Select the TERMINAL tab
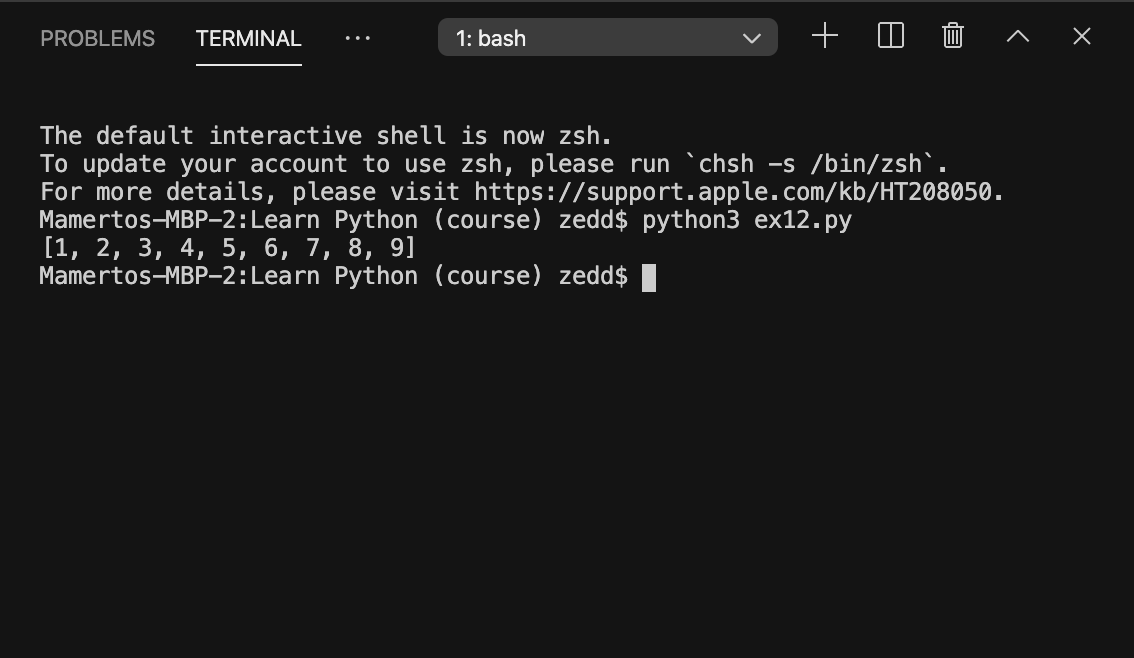Screen dimensions: 1134x658 click(247, 38)
